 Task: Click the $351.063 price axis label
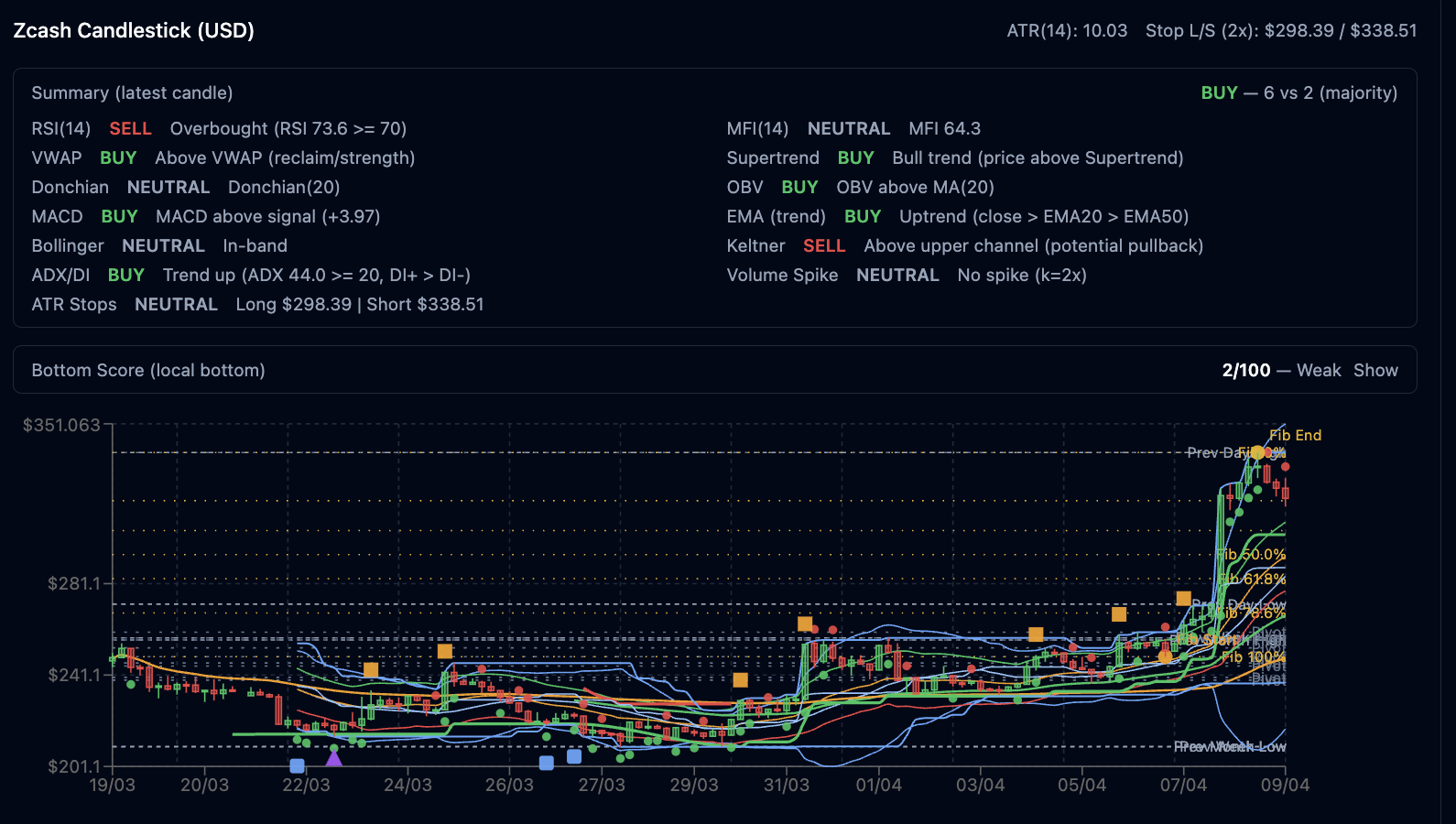click(61, 425)
